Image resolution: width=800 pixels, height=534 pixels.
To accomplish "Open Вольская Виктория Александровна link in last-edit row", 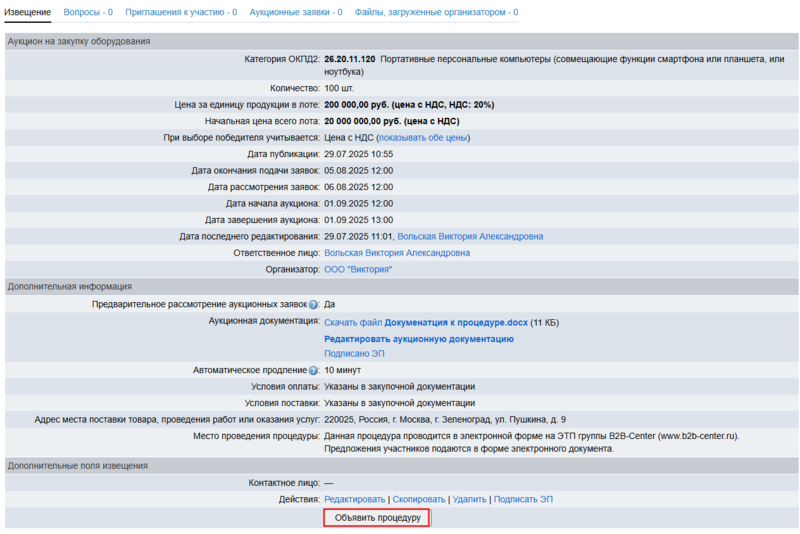I will point(470,237).
